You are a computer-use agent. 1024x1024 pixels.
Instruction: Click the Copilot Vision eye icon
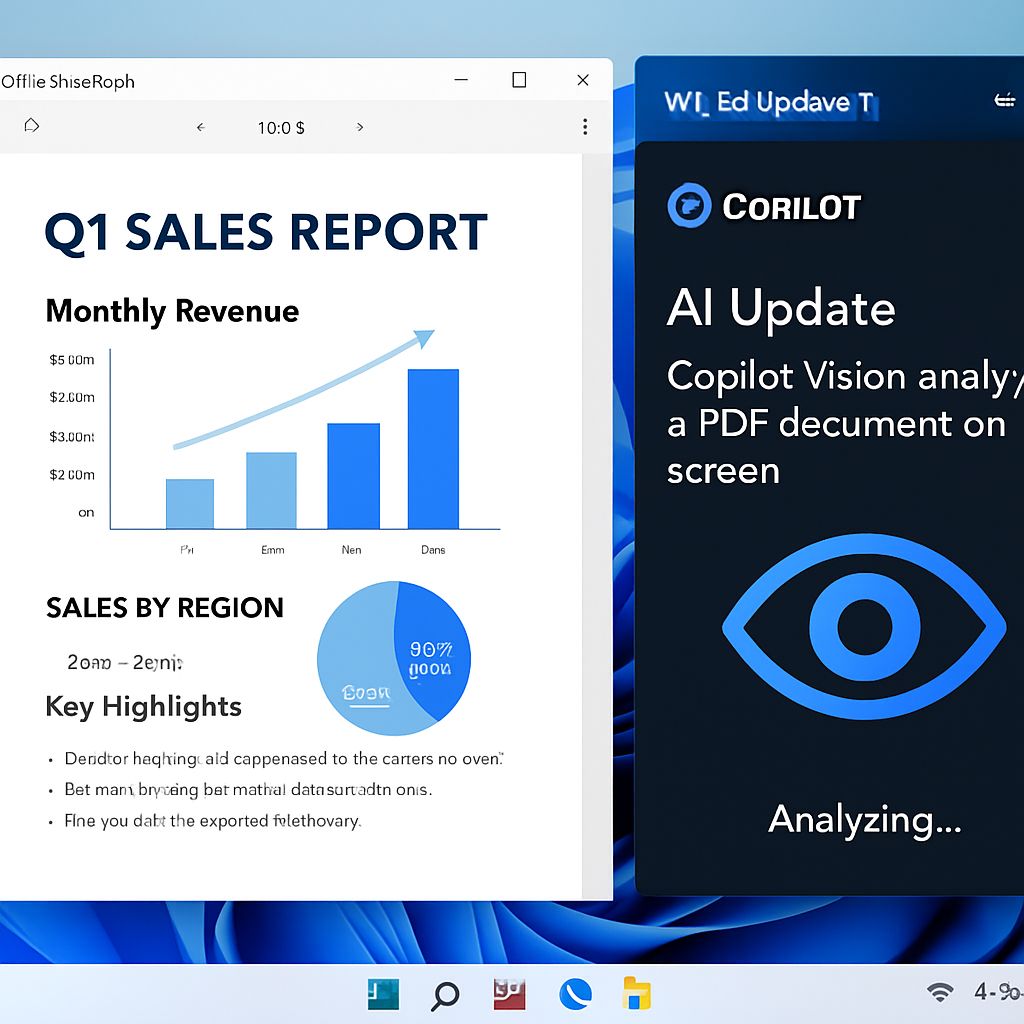[x=864, y=627]
